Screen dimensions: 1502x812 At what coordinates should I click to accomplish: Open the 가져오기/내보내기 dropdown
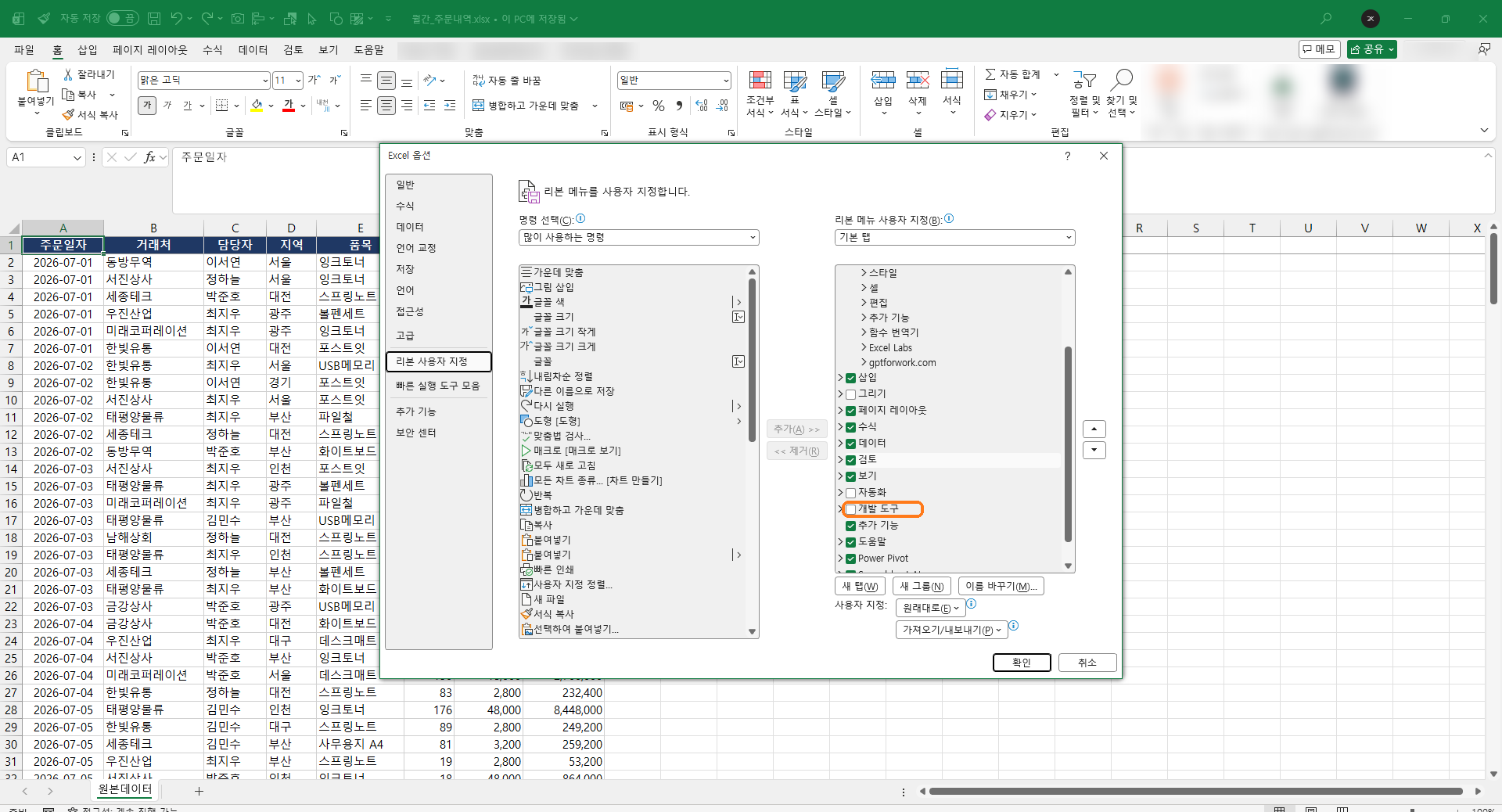pos(951,630)
